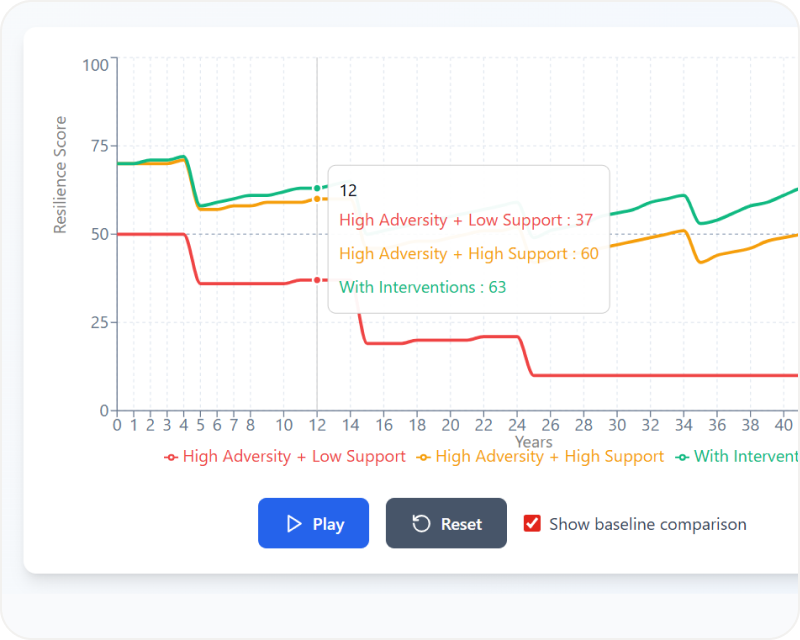Hide the High Adversity + High Support line
800x640 pixels.
point(551,457)
